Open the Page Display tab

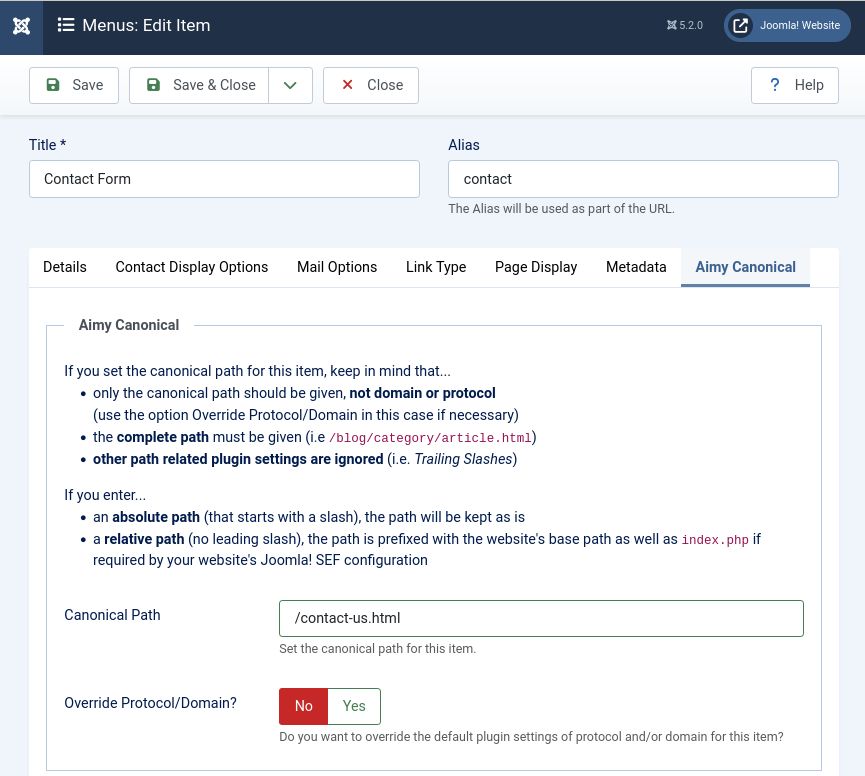tap(536, 267)
